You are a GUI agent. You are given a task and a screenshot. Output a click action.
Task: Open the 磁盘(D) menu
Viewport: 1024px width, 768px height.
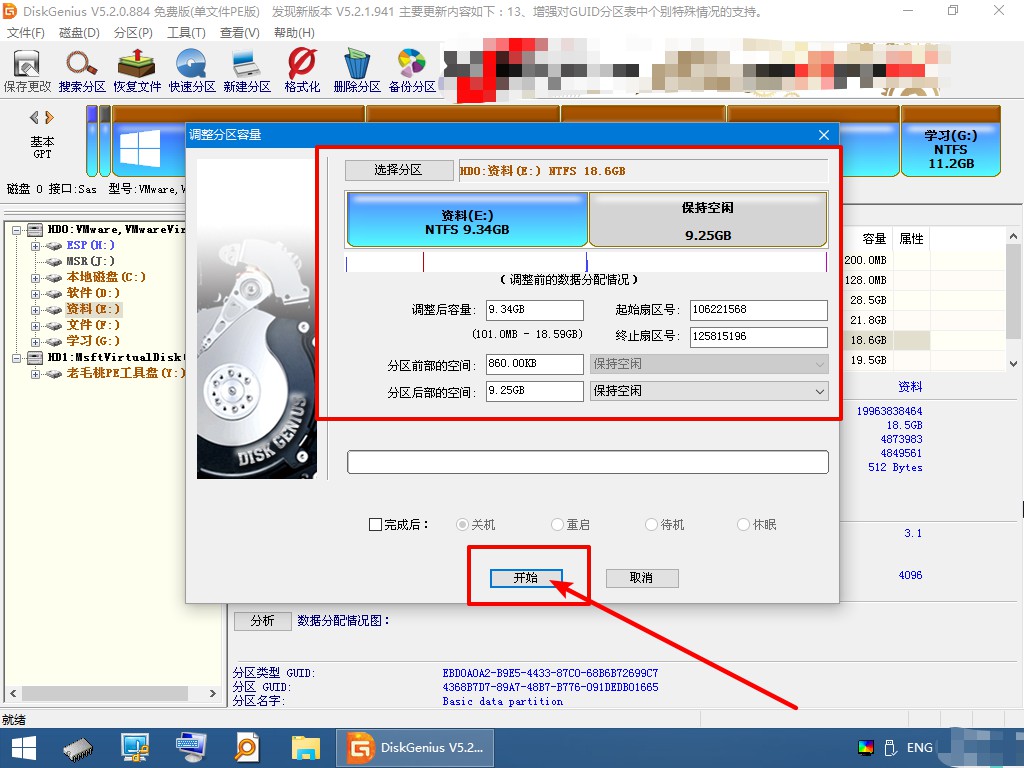pos(79,33)
